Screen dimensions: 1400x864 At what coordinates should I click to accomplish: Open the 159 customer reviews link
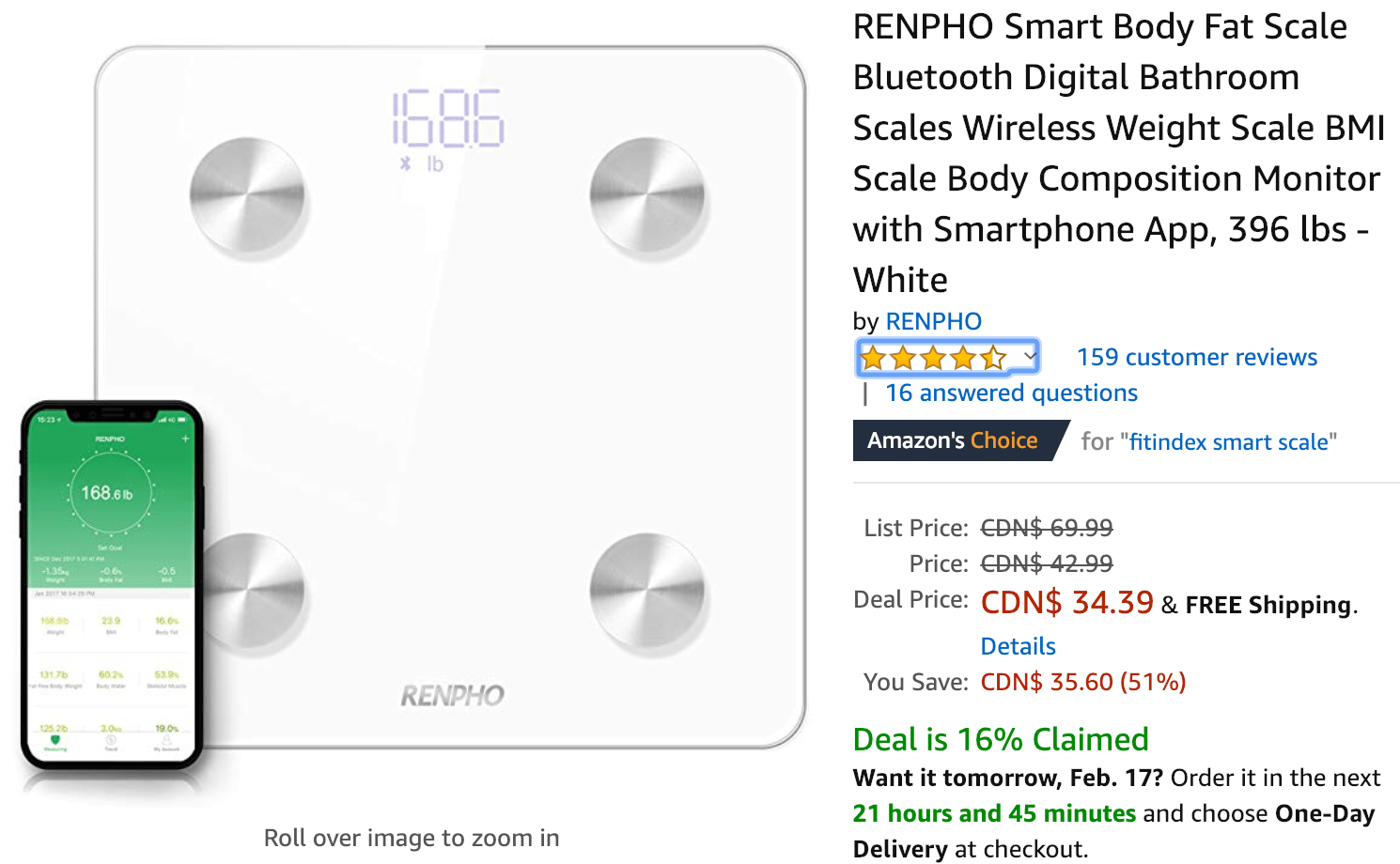[1196, 357]
